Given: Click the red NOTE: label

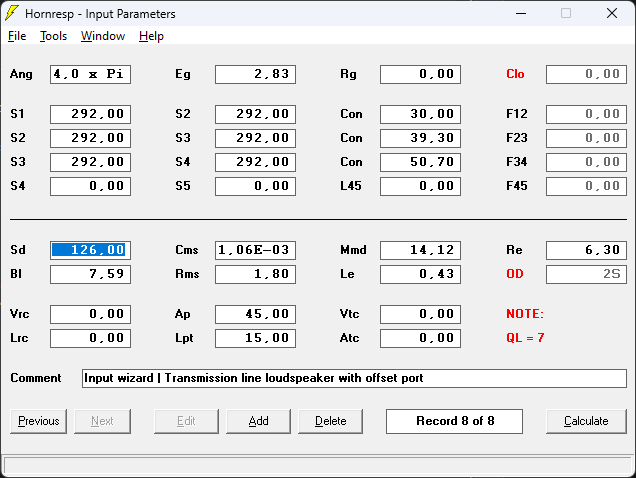Looking at the screenshot, I should coord(525,314).
